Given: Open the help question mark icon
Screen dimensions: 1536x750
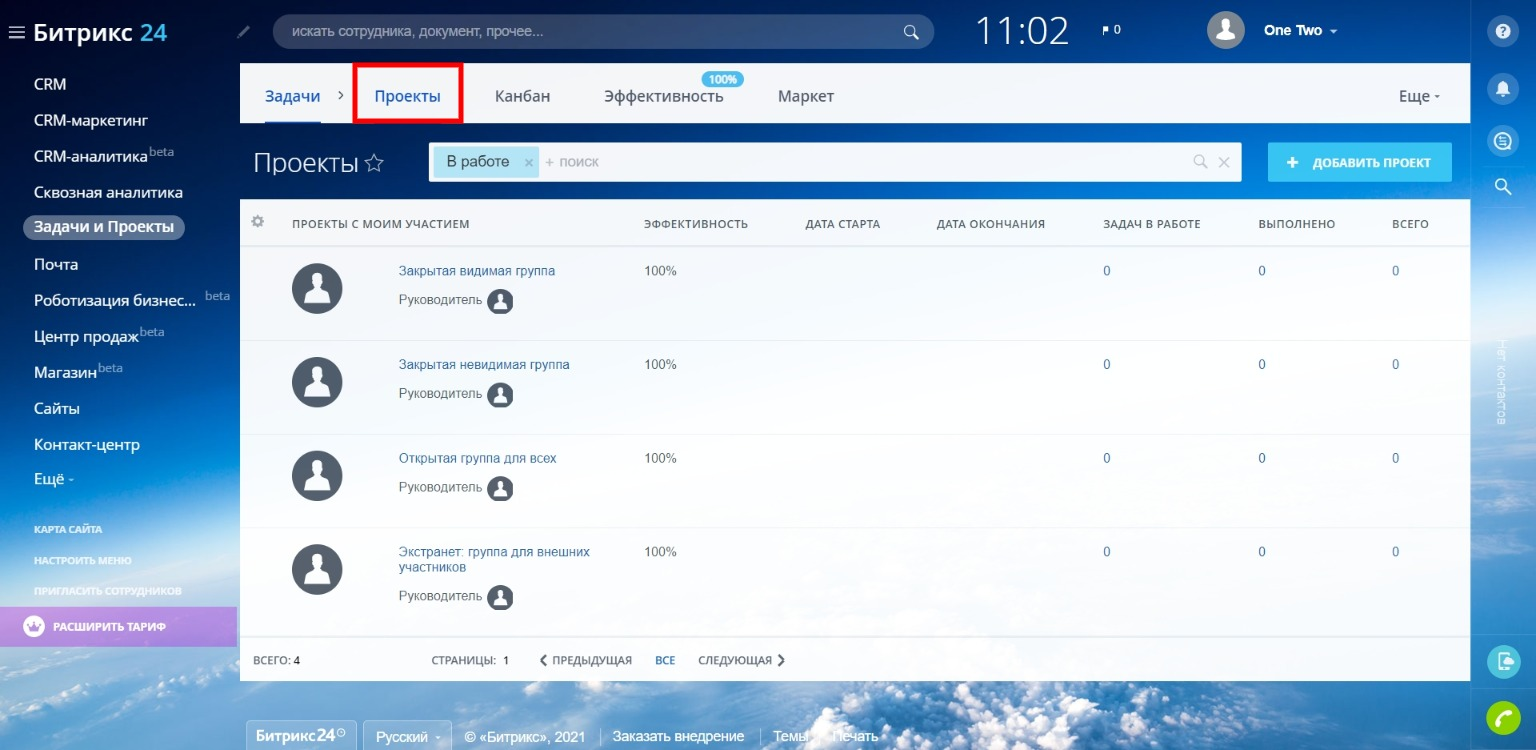Looking at the screenshot, I should [x=1502, y=31].
